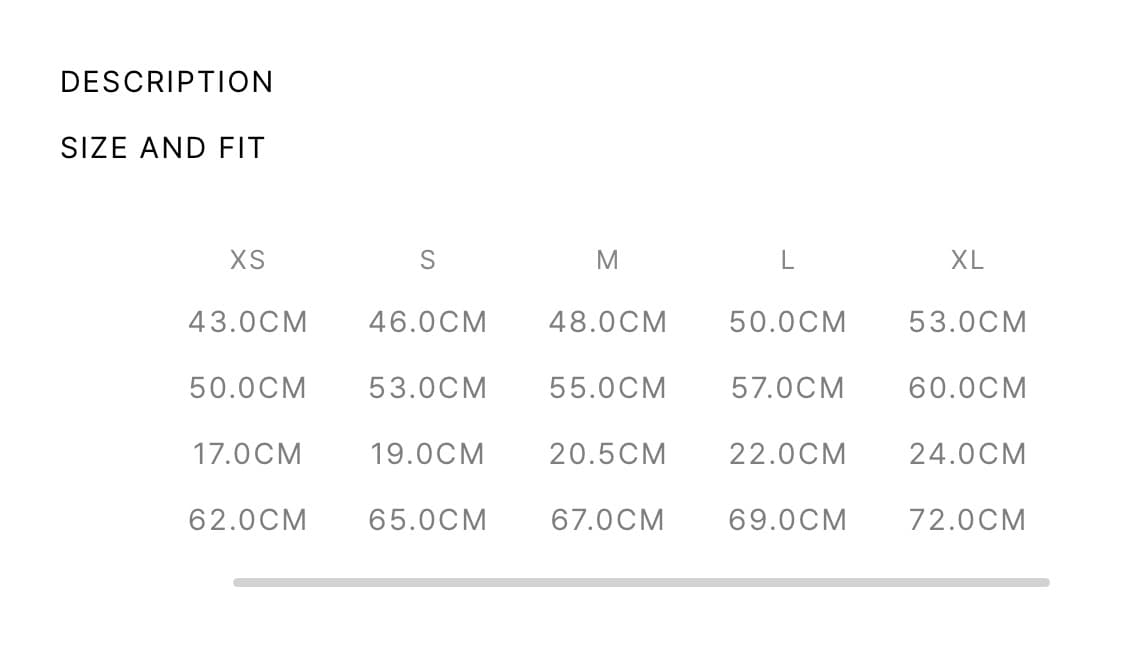Screen dimensions: 1125x663
Task: Select the 24.0CM cell under XL
Action: pos(968,454)
